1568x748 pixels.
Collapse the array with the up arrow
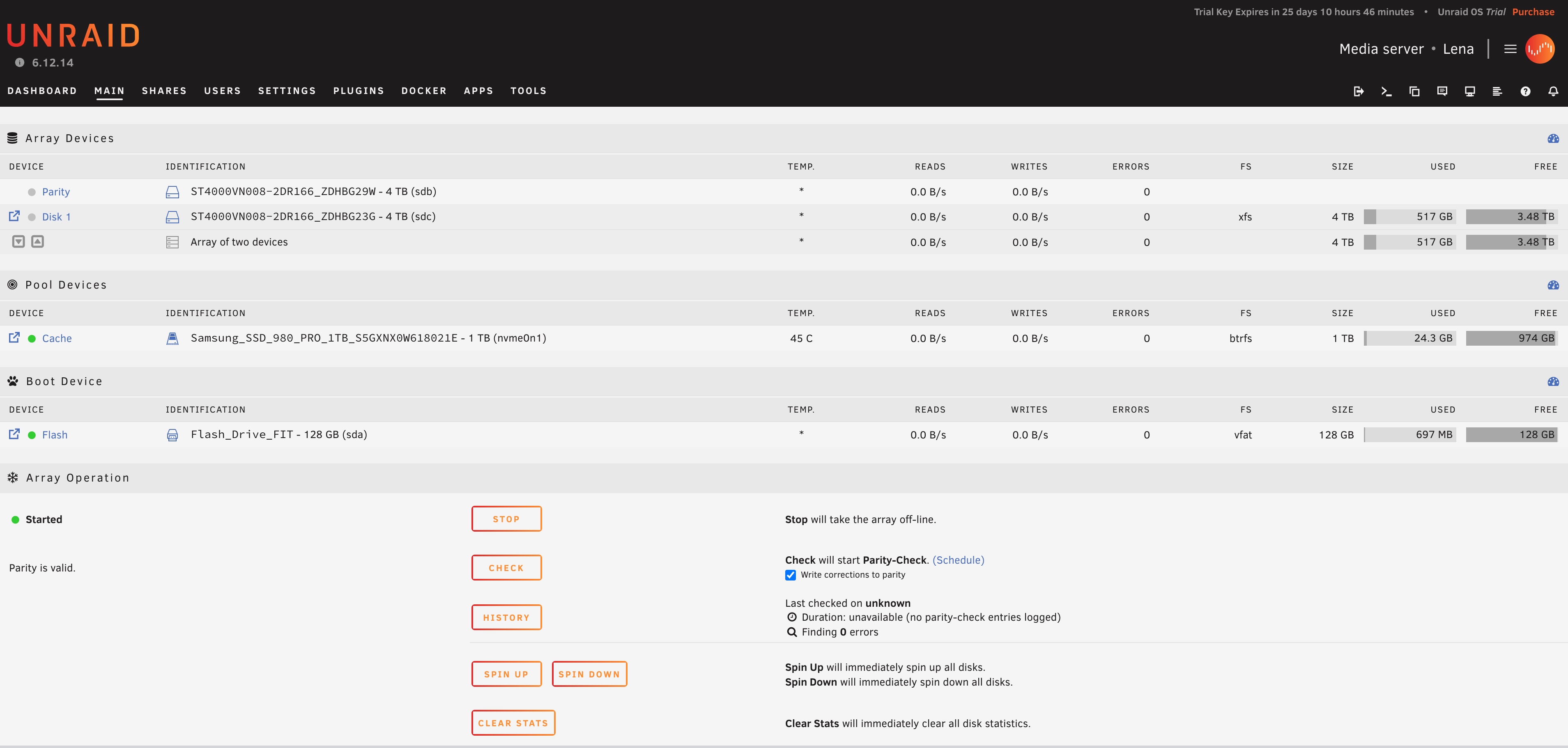(38, 242)
